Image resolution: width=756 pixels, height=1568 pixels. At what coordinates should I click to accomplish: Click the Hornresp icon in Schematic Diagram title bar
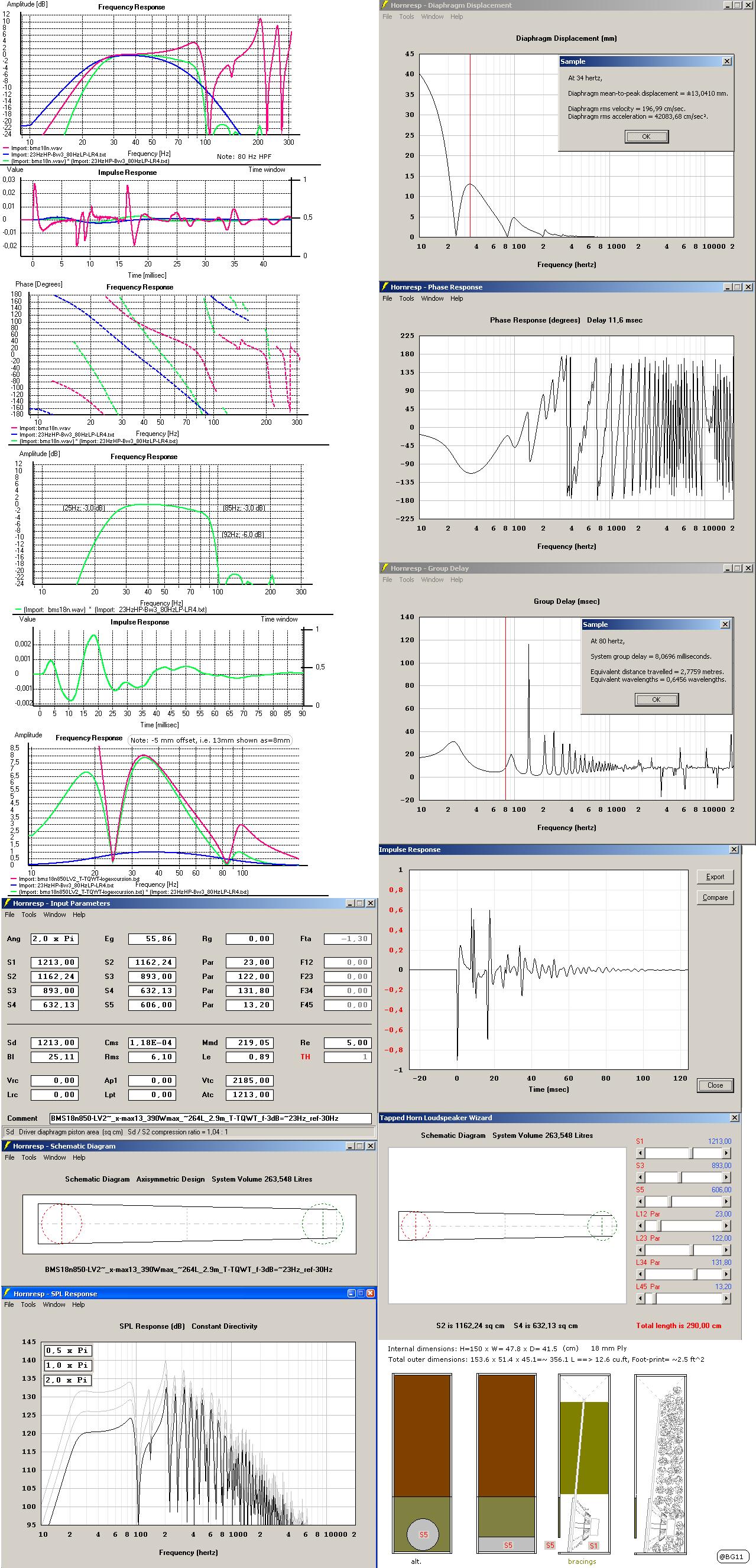(x=7, y=1146)
